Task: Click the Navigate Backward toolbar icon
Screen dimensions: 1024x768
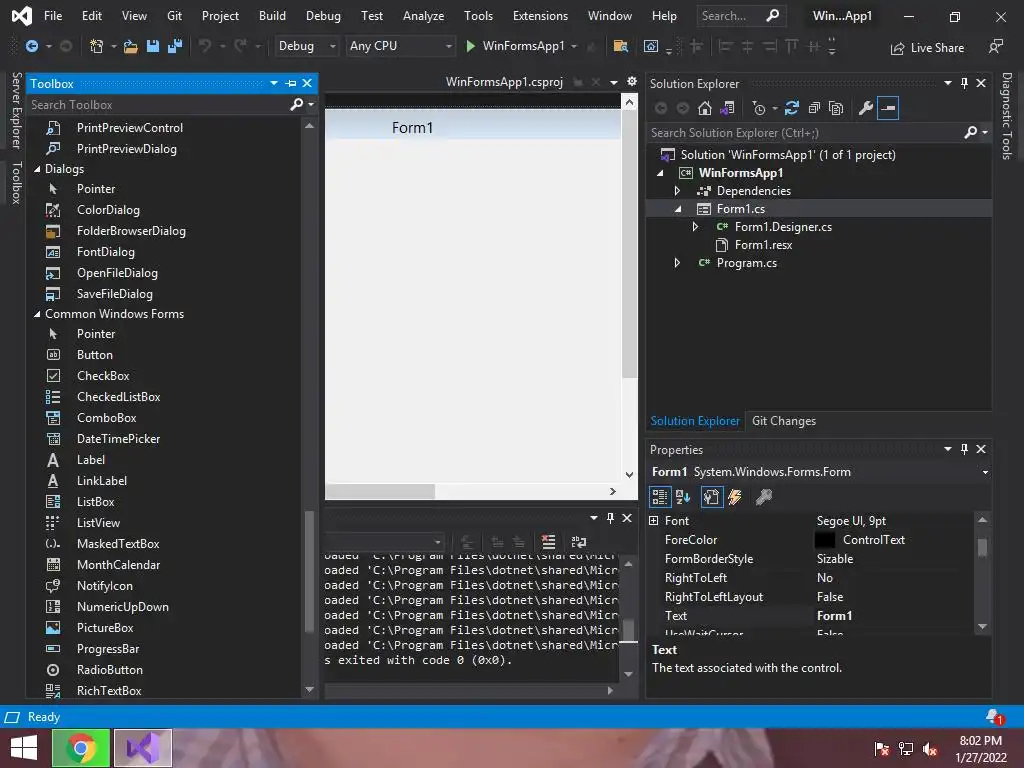Action: tap(31, 46)
